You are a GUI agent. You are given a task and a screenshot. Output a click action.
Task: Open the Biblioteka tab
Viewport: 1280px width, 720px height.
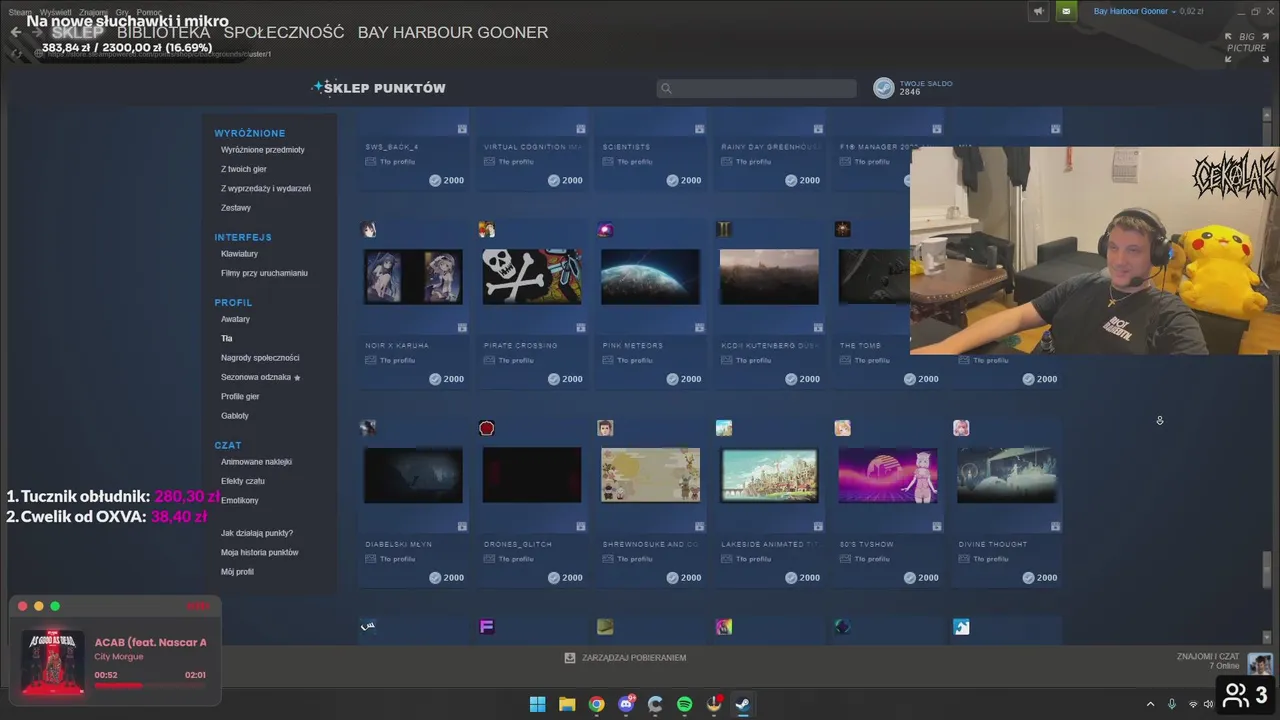click(x=163, y=32)
